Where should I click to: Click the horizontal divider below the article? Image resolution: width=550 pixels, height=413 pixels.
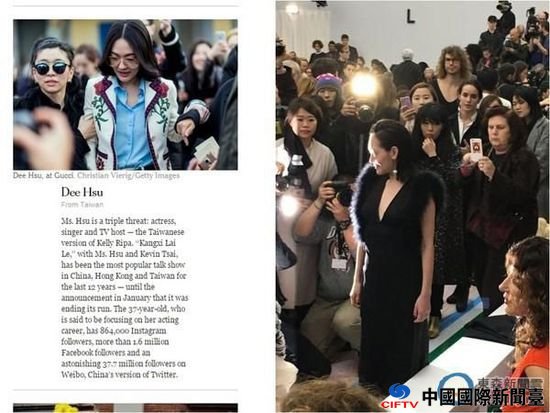[x=126, y=390]
